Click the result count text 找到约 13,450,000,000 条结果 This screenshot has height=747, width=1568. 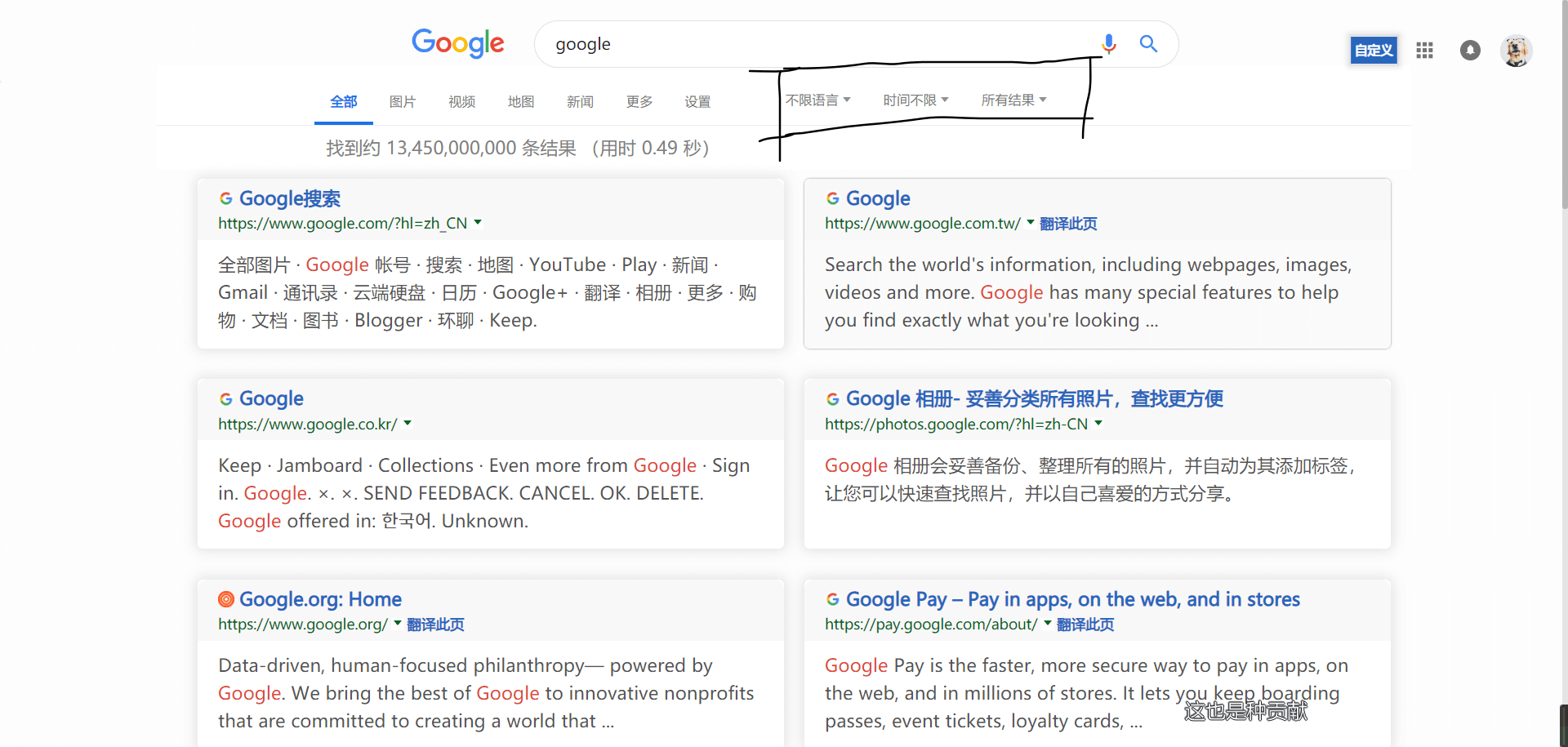pos(452,148)
